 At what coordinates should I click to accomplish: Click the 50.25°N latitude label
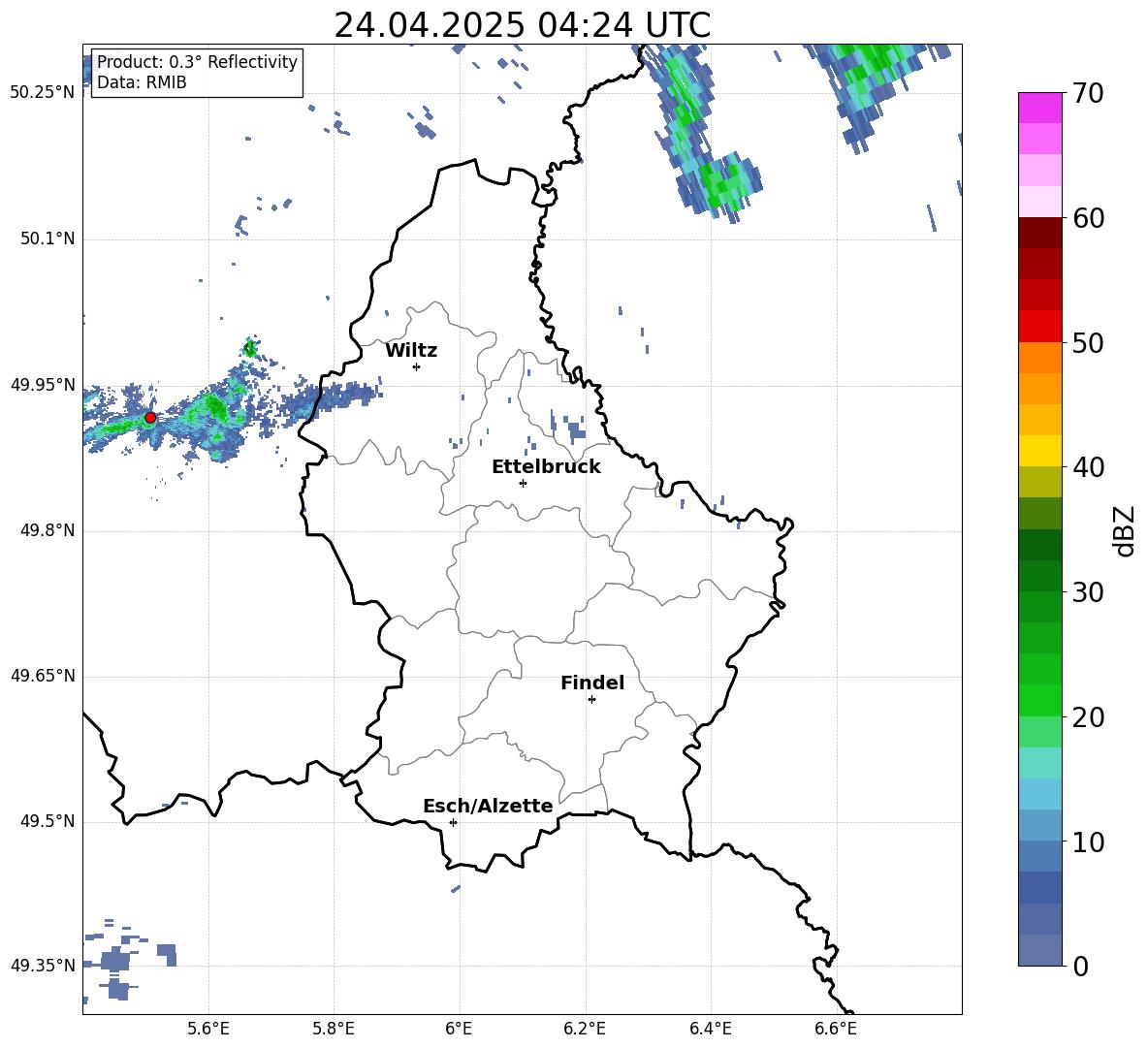[43, 93]
